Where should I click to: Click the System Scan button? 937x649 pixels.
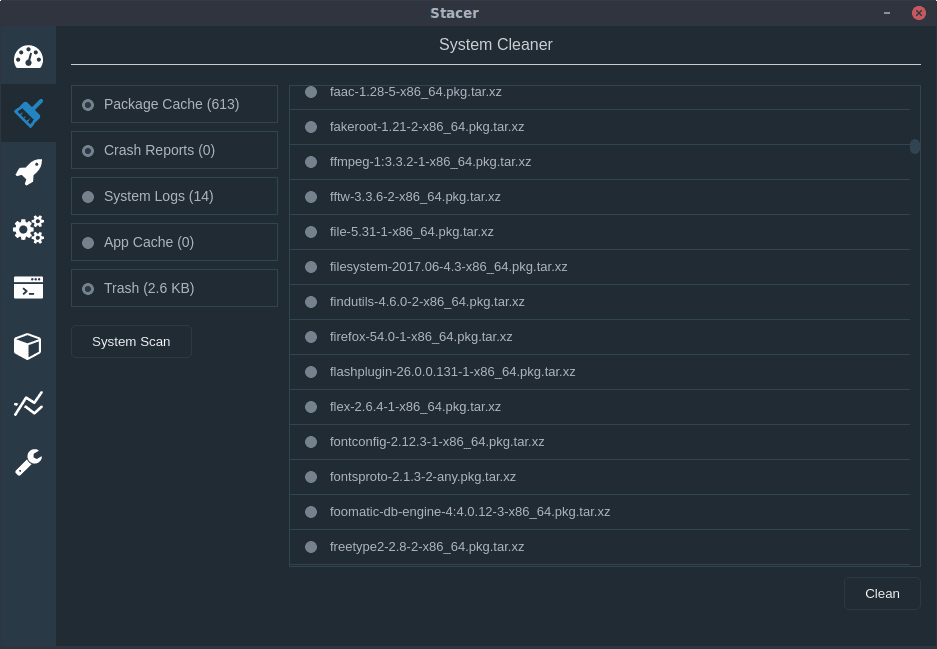131,341
